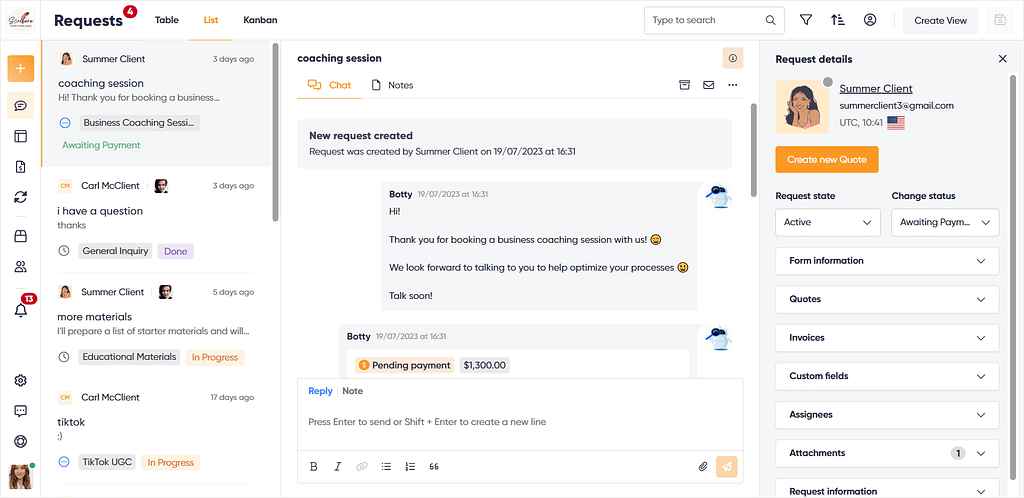This screenshot has height=498, width=1024.
Task: Toggle bold formatting in reply editor
Action: click(313, 467)
